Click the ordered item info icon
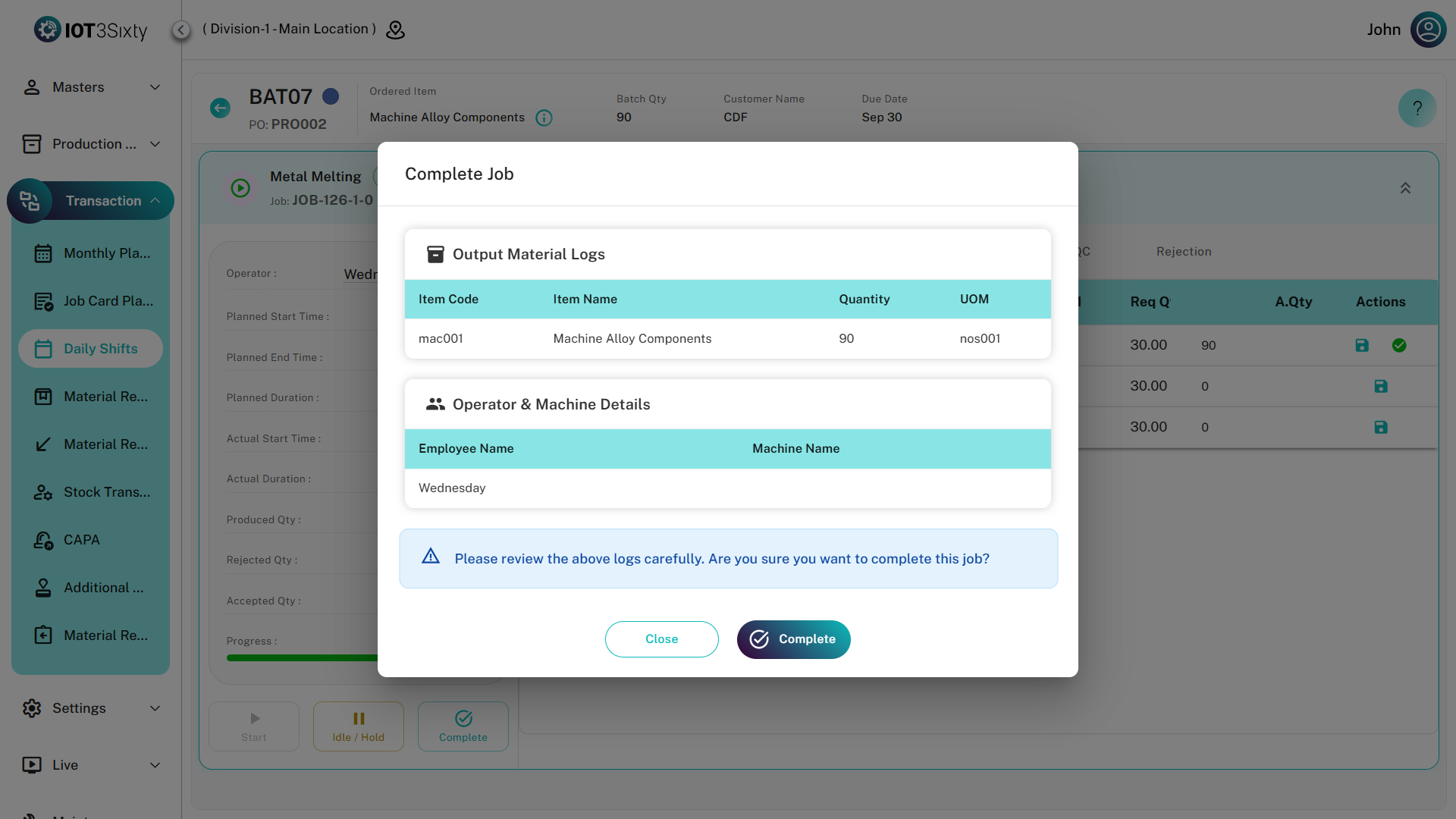1456x819 pixels. (544, 118)
